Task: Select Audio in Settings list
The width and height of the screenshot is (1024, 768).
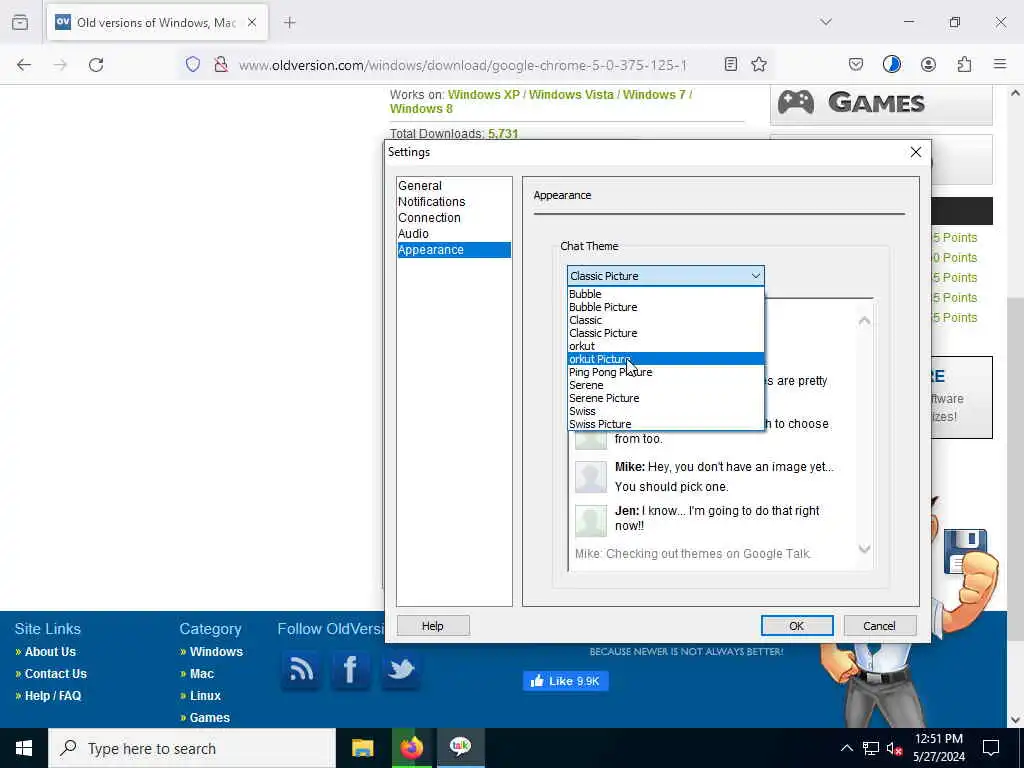Action: coord(454,234)
